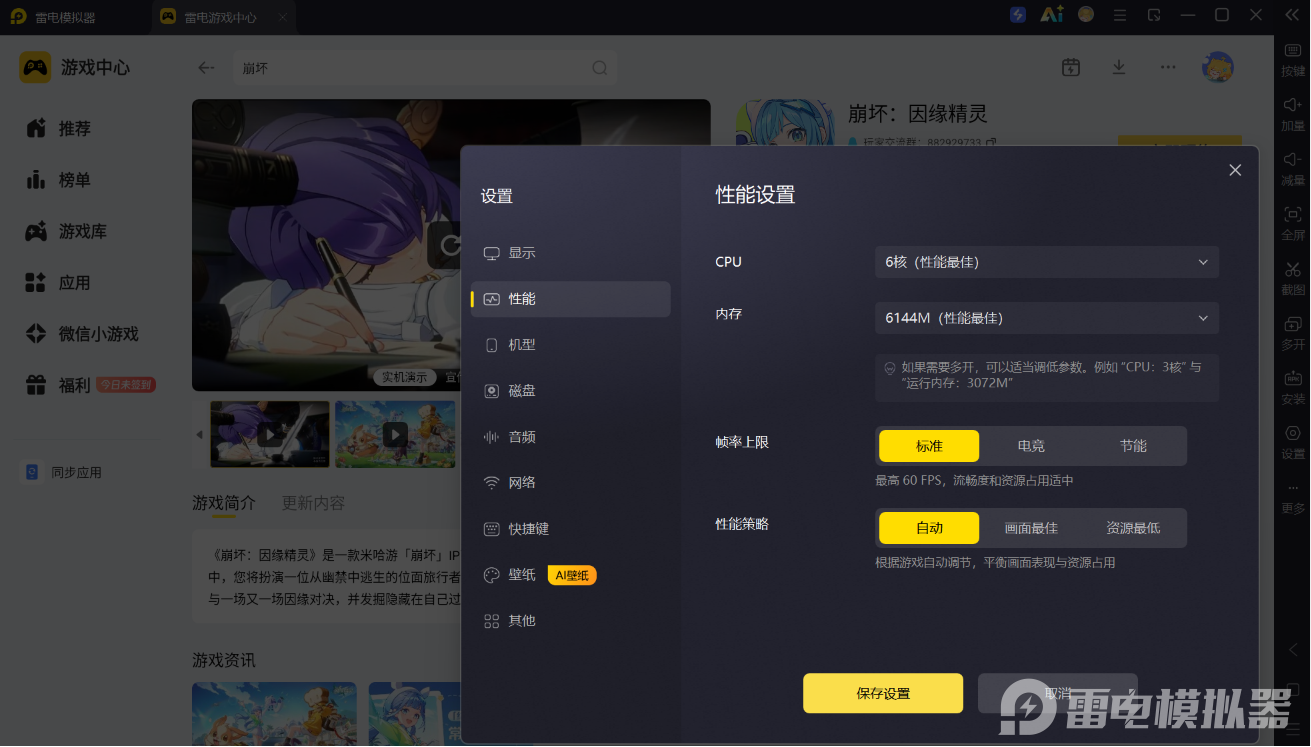Image resolution: width=1311 pixels, height=747 pixels.
Task: Click the three-dots more icon in game center
Action: point(1168,67)
